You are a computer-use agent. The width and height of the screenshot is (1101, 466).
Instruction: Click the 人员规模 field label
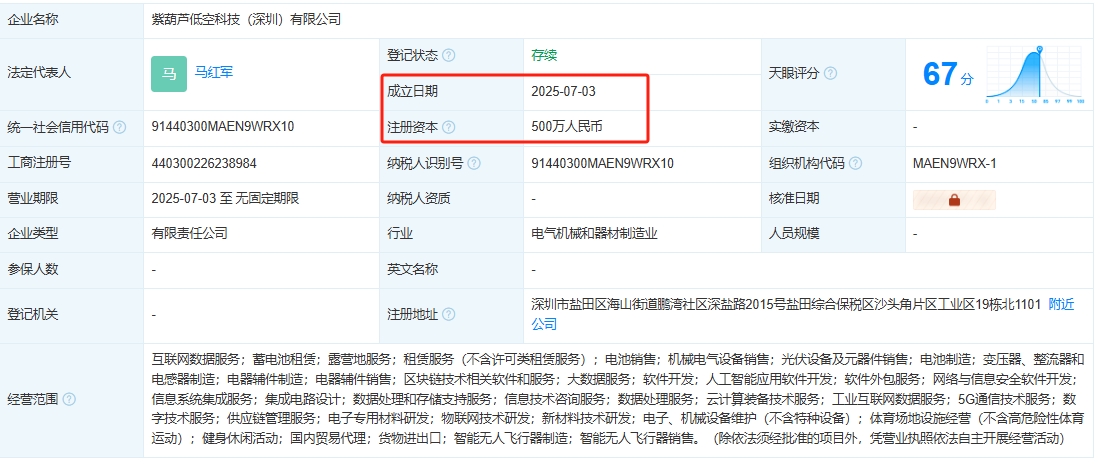(x=794, y=233)
